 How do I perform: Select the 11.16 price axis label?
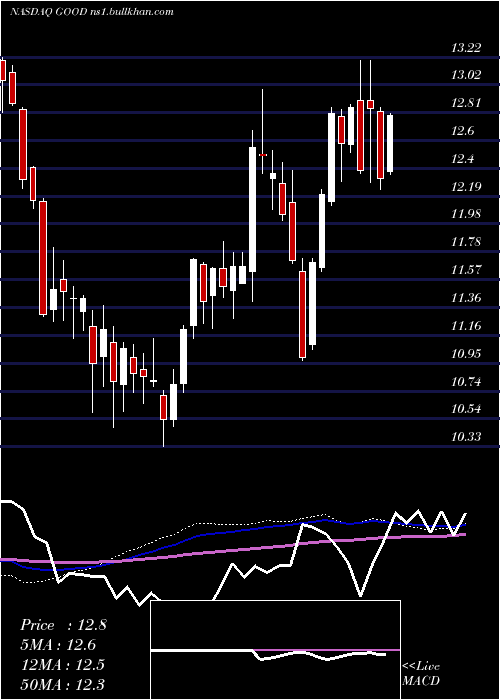(x=467, y=326)
